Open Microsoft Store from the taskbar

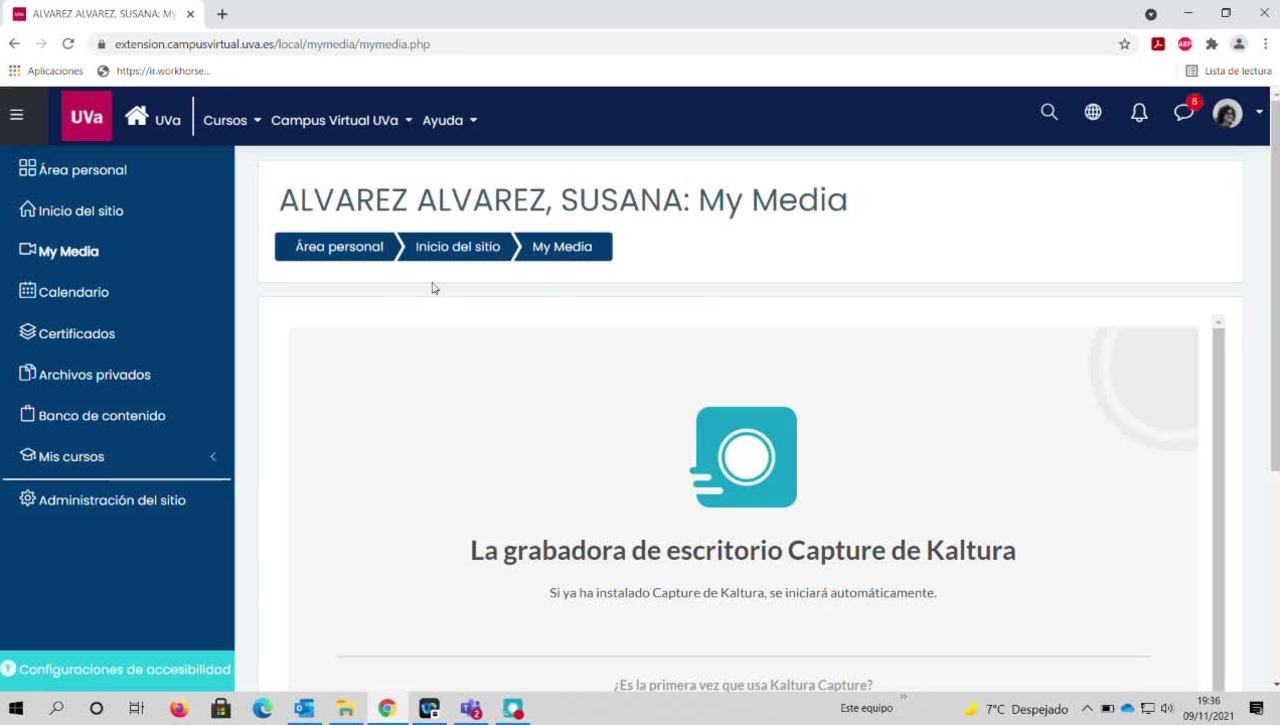point(221,708)
